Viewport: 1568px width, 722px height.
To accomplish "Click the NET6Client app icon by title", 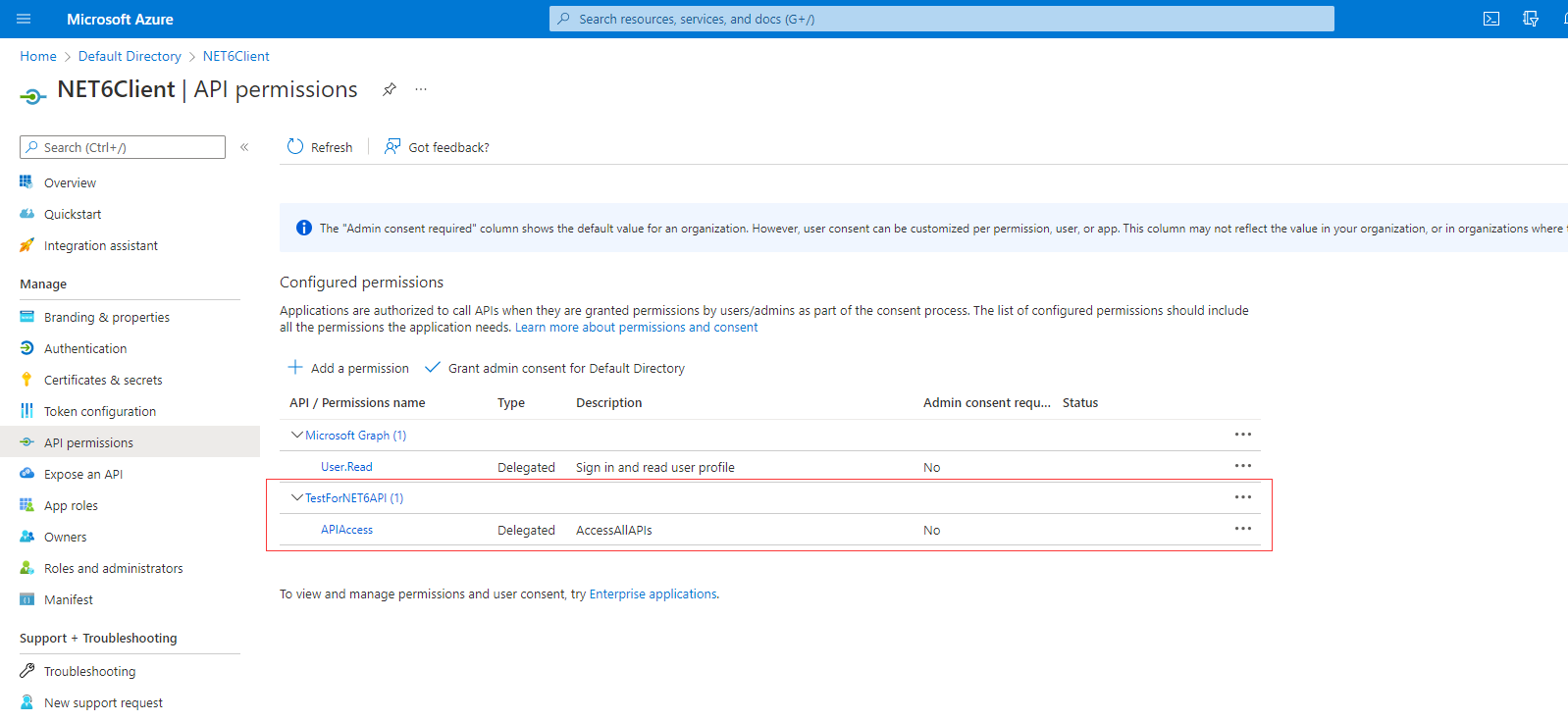I will pos(32,95).
